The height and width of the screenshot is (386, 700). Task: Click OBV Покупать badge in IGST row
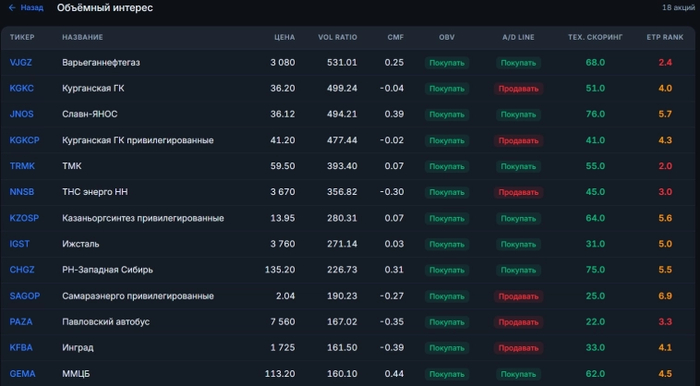[447, 245]
